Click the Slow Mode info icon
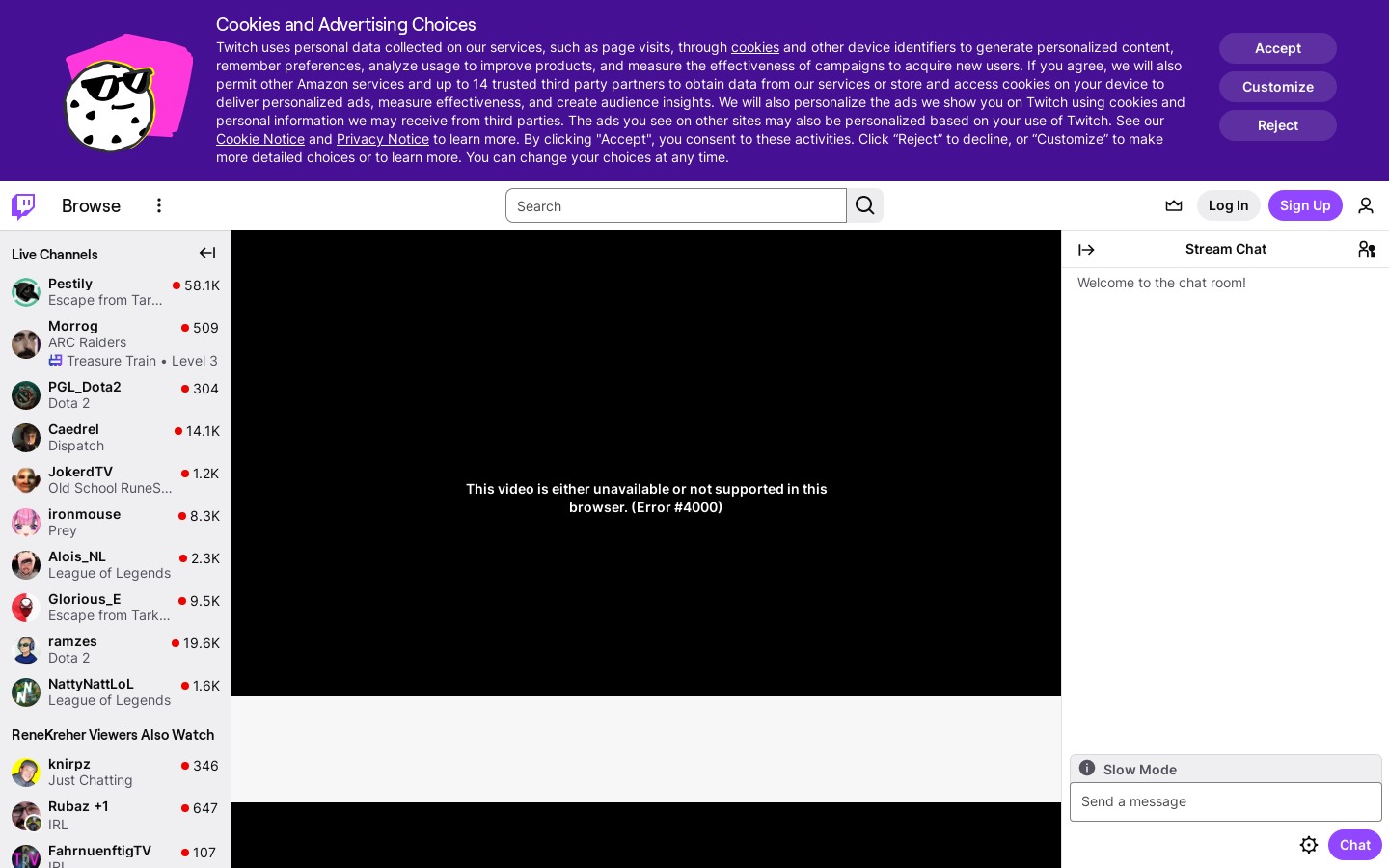 pyautogui.click(x=1087, y=769)
